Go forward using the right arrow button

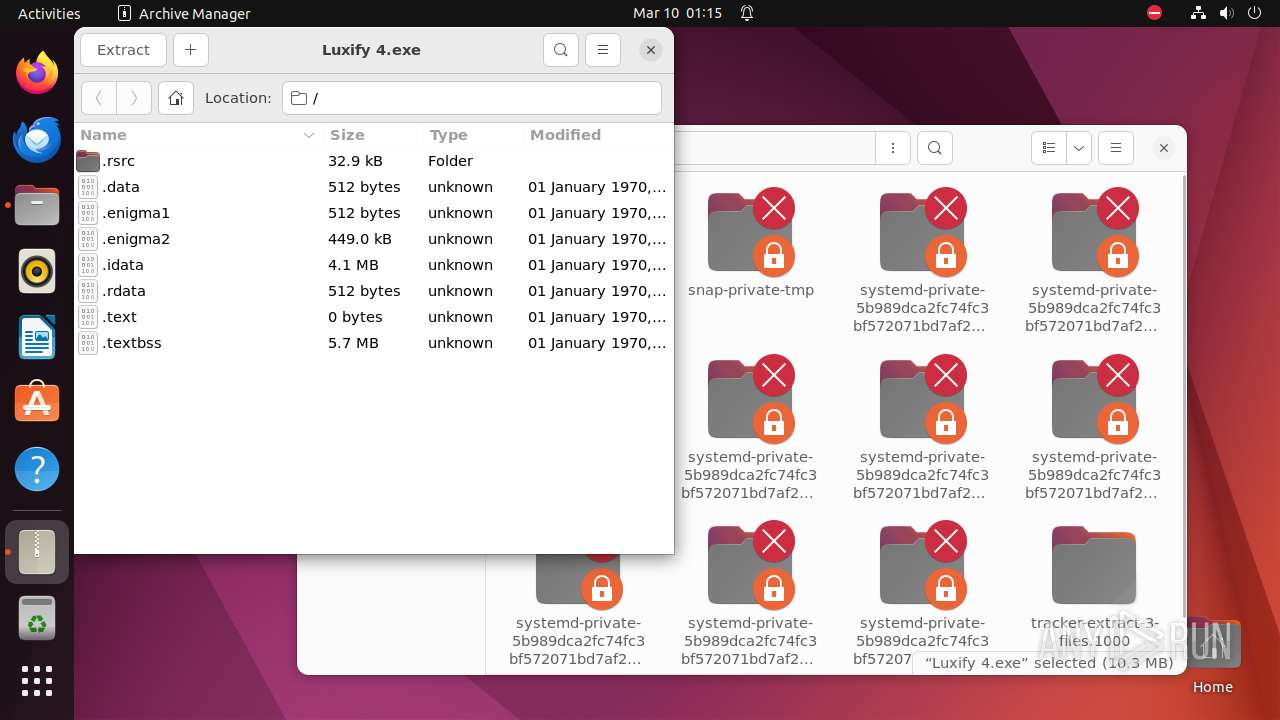pos(134,98)
